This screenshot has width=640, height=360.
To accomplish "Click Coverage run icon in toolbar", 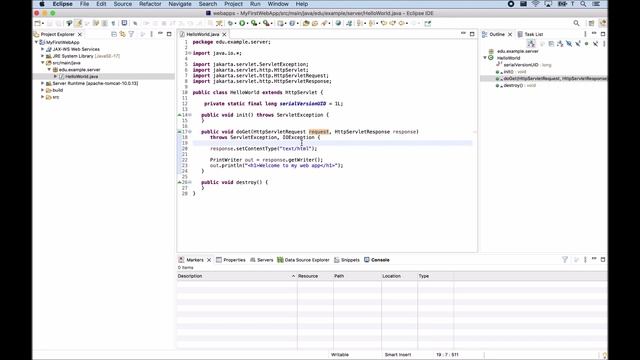I will pos(254,23).
